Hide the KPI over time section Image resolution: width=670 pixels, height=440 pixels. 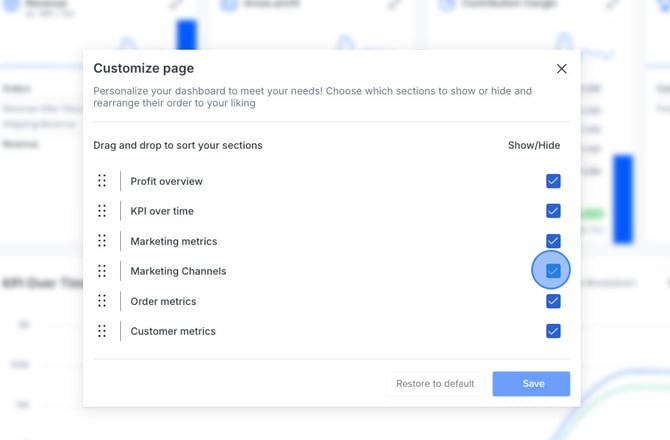pyautogui.click(x=553, y=211)
